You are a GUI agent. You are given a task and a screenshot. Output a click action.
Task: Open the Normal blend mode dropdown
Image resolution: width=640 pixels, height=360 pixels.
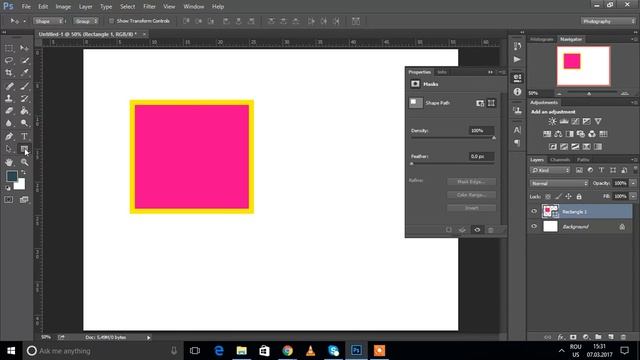pos(559,184)
